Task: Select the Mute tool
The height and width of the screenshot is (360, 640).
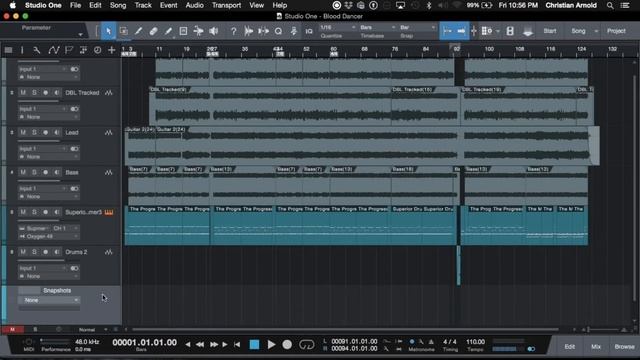Action: [183, 31]
